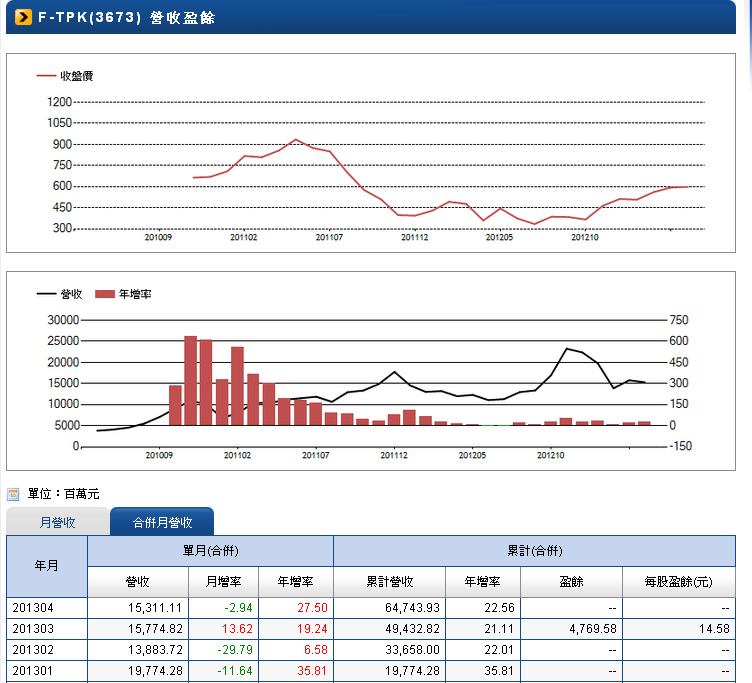Click yearly growth value 27.50
The width and height of the screenshot is (752, 683).
(312, 608)
